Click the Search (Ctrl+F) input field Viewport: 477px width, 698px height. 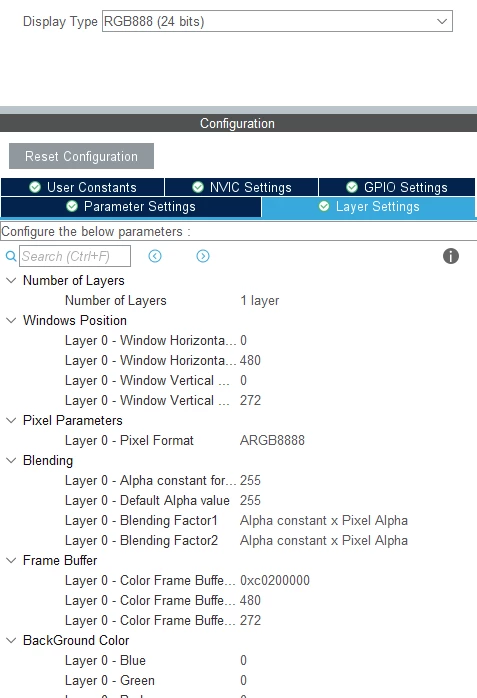(75, 256)
